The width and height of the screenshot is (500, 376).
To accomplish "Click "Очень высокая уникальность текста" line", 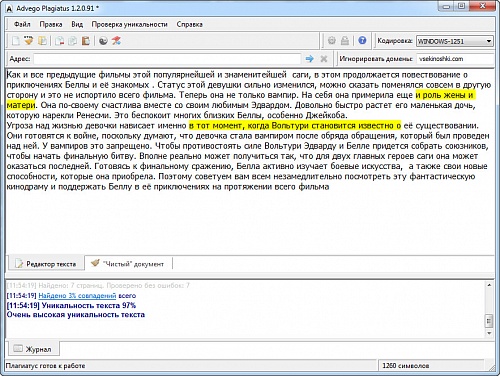I will coord(76,315).
